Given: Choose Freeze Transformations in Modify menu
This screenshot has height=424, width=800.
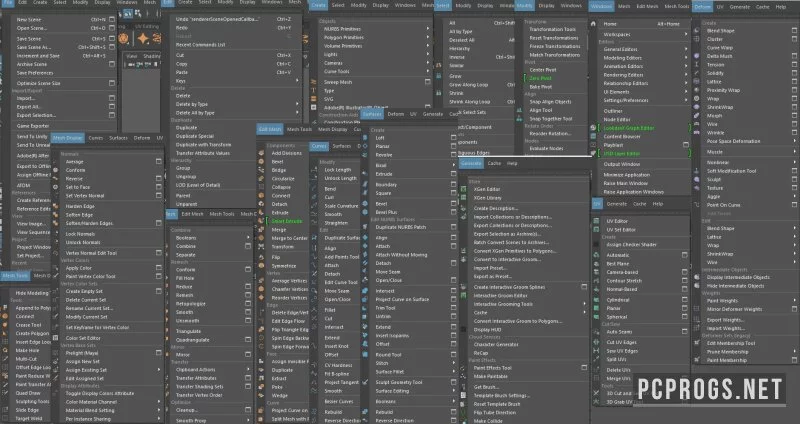Looking at the screenshot, I should (x=555, y=46).
